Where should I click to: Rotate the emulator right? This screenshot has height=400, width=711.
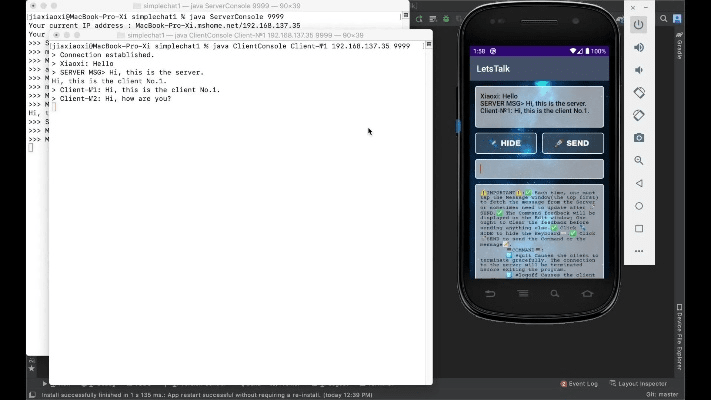click(639, 115)
